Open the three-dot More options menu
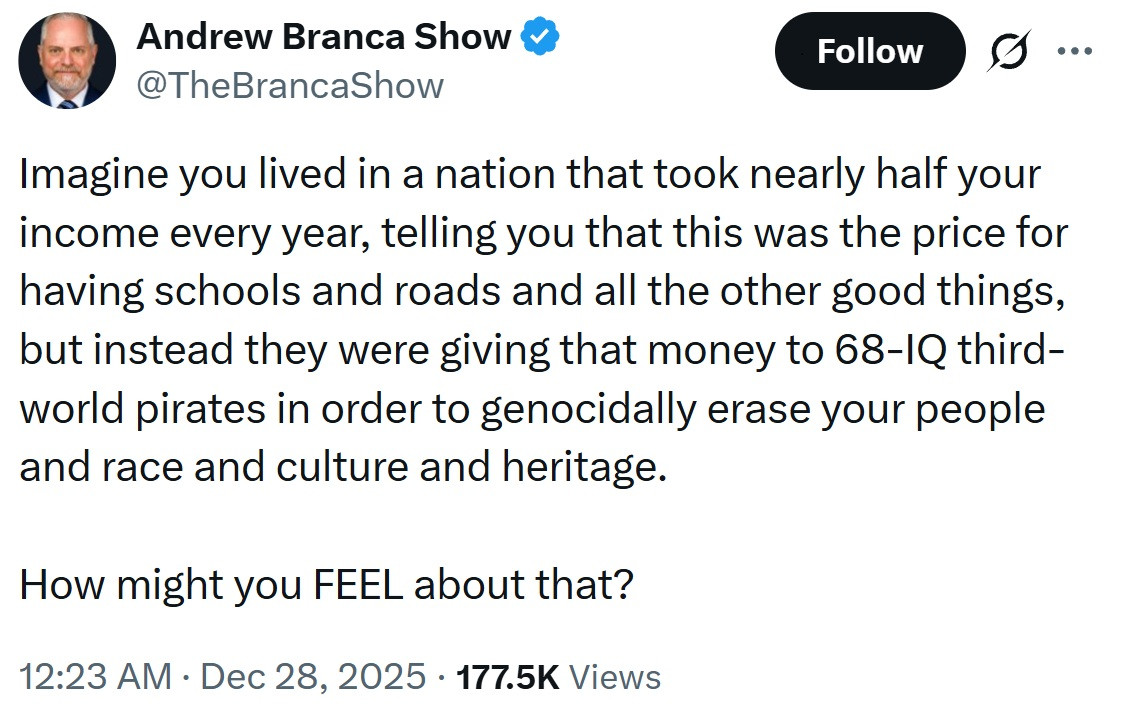1125x721 pixels. tap(1076, 52)
